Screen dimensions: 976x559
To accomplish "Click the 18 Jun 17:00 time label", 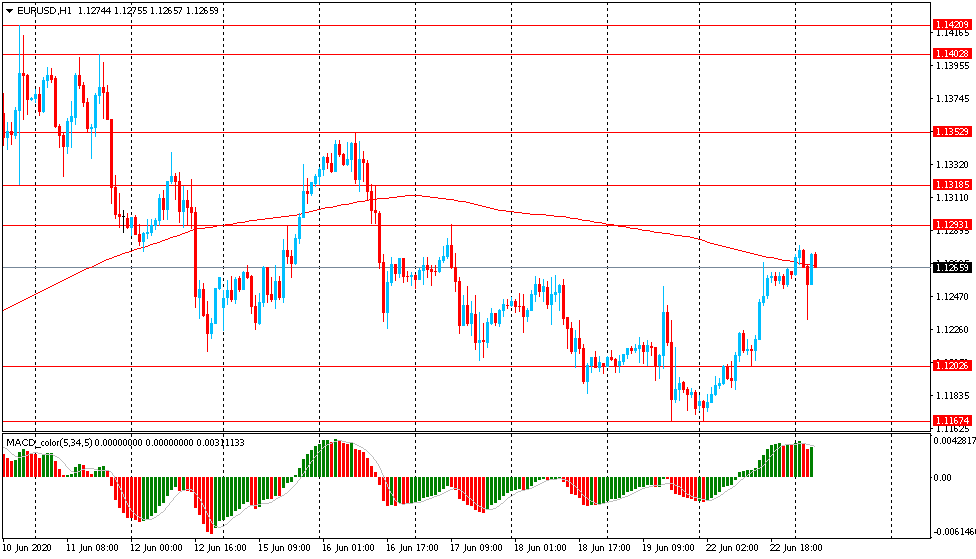I will 604,548.
